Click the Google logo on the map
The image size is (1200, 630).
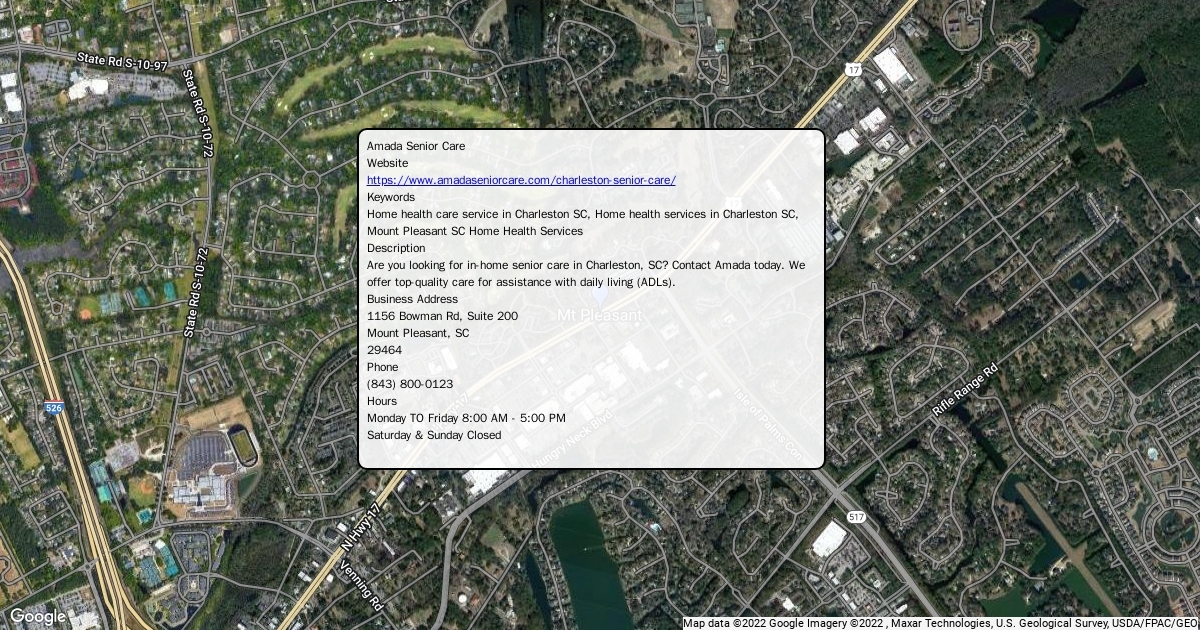pyautogui.click(x=37, y=617)
